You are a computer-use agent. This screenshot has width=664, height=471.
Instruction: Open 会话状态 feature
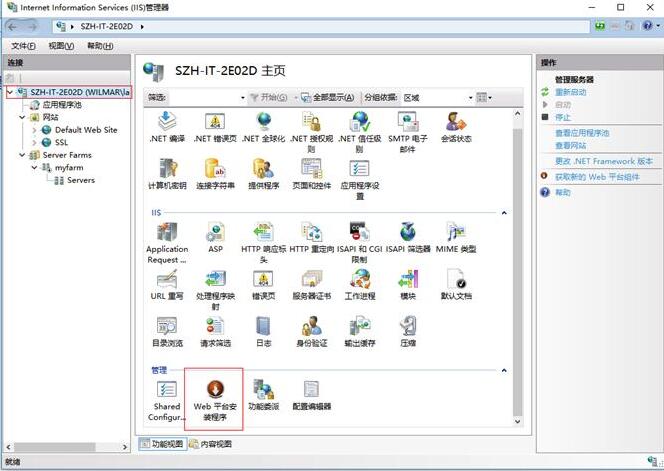point(456,126)
